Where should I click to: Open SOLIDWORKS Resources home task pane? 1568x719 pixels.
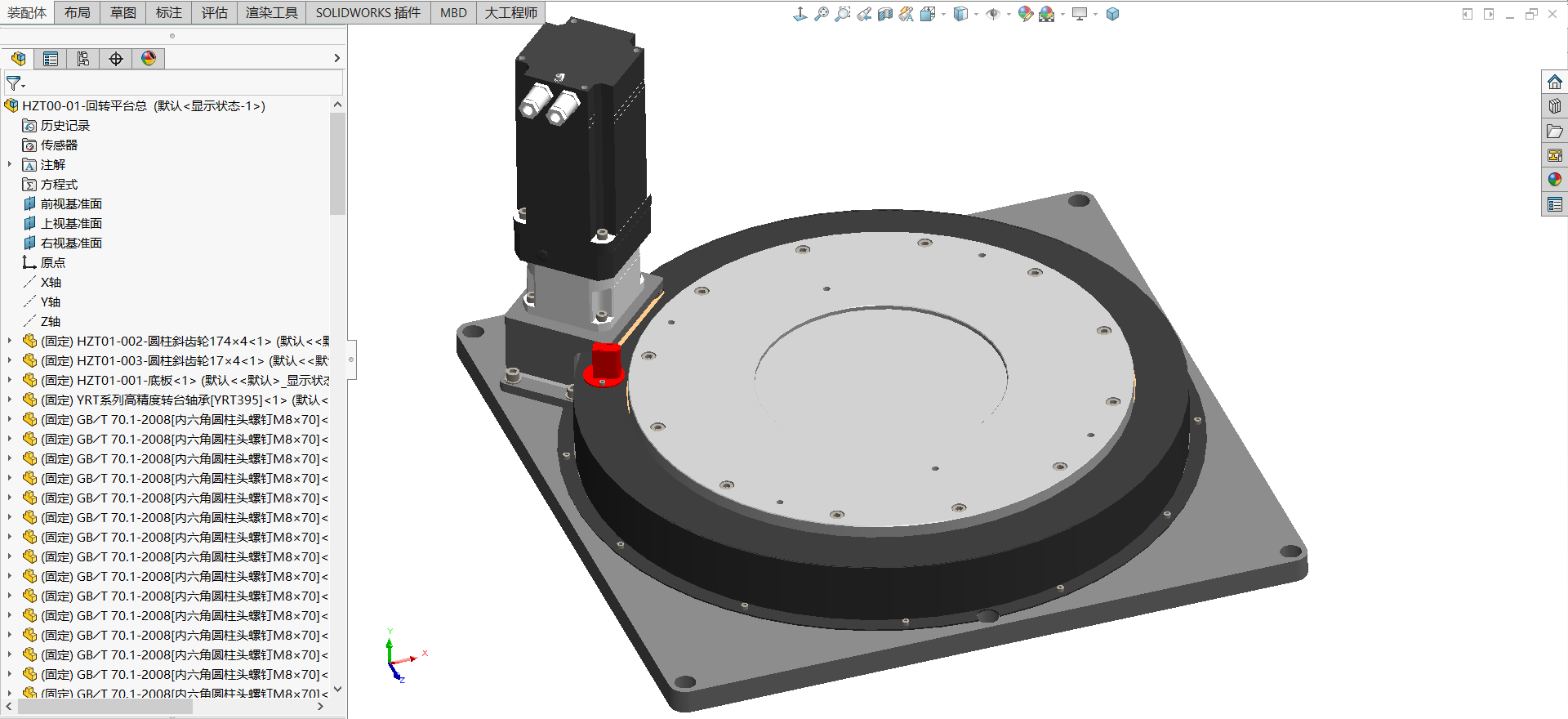[1555, 83]
